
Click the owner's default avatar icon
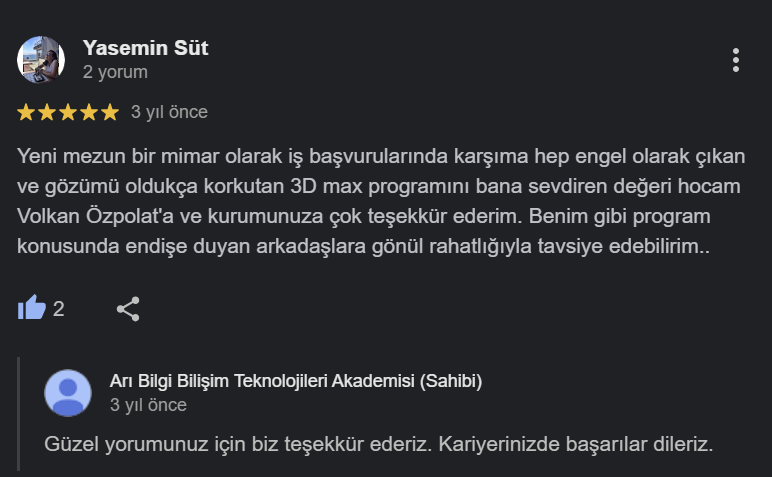pos(68,392)
